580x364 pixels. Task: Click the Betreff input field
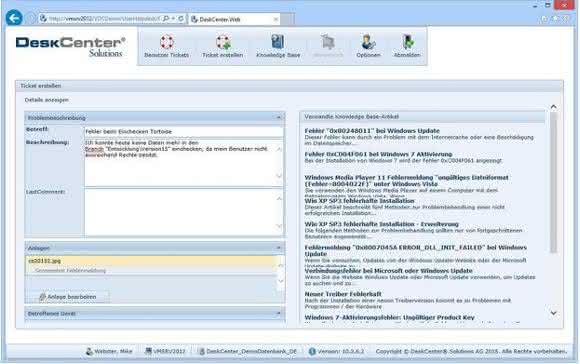pos(184,131)
